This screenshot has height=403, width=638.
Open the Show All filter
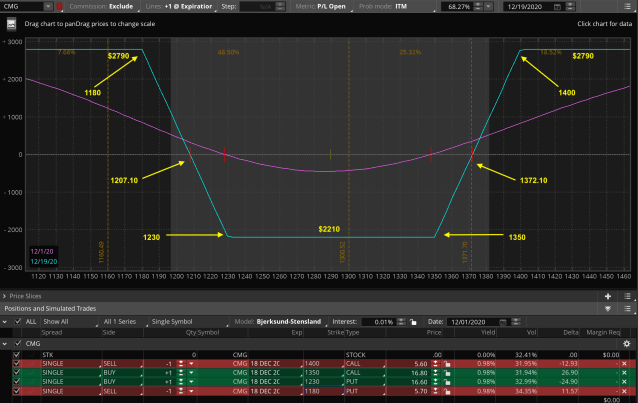(57, 321)
